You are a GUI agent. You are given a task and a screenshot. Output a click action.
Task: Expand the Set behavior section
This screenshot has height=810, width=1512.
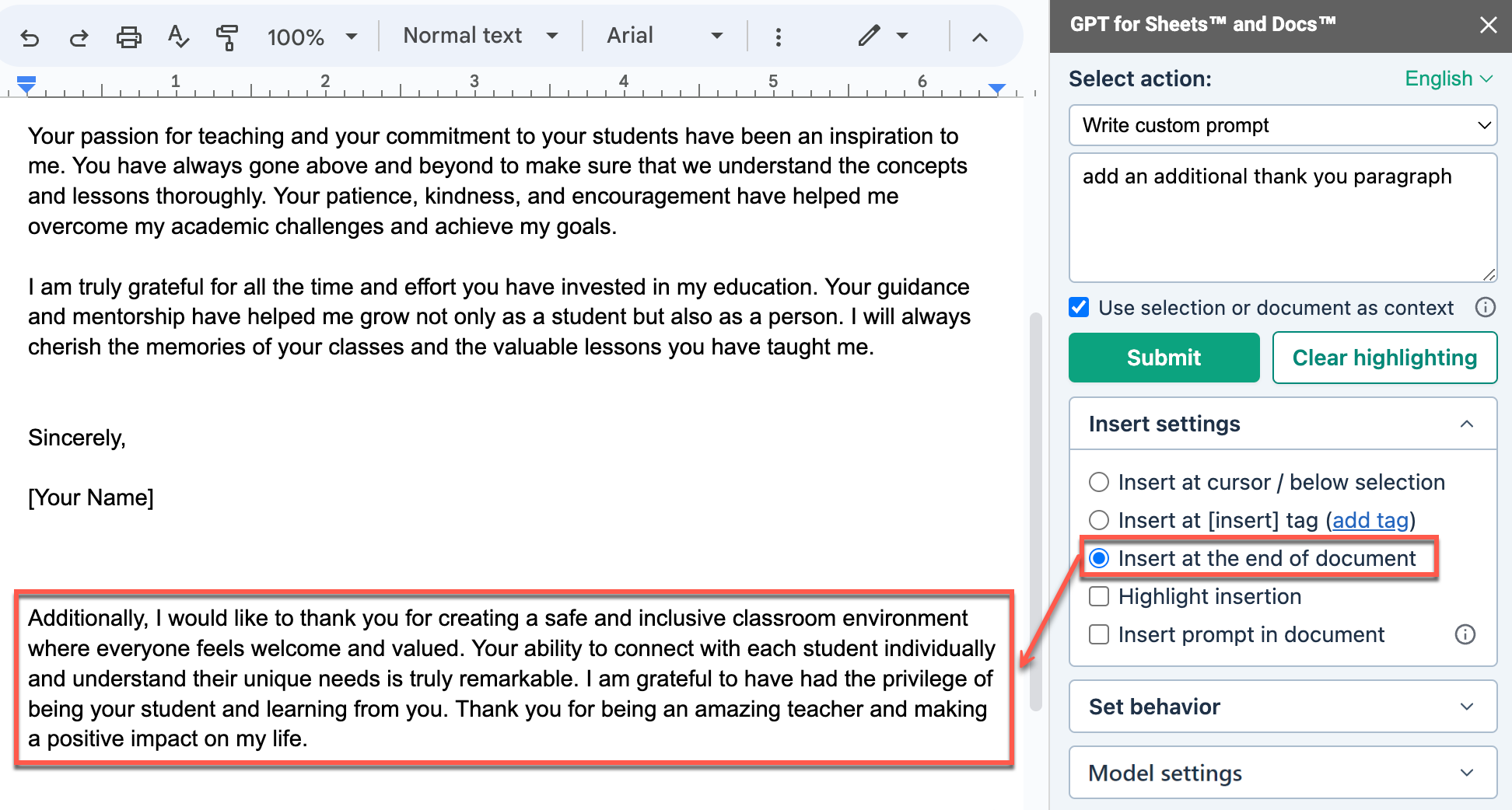1283,707
